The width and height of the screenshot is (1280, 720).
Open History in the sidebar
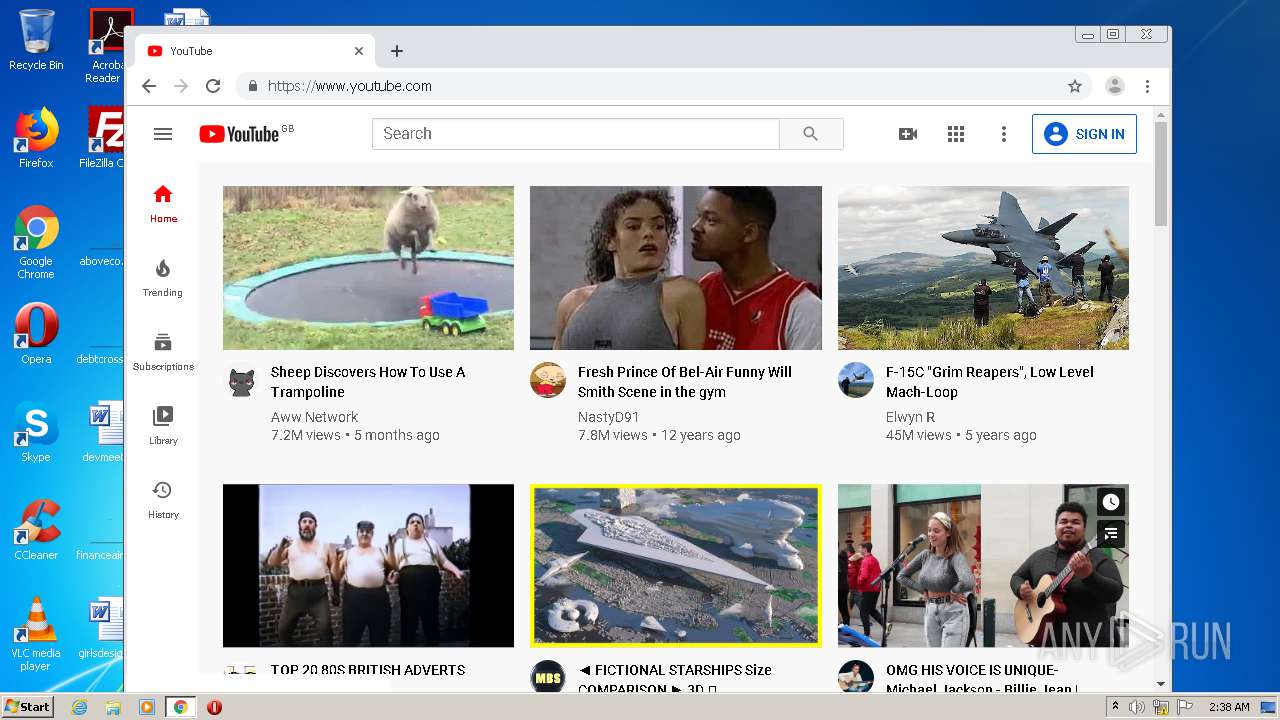163,500
